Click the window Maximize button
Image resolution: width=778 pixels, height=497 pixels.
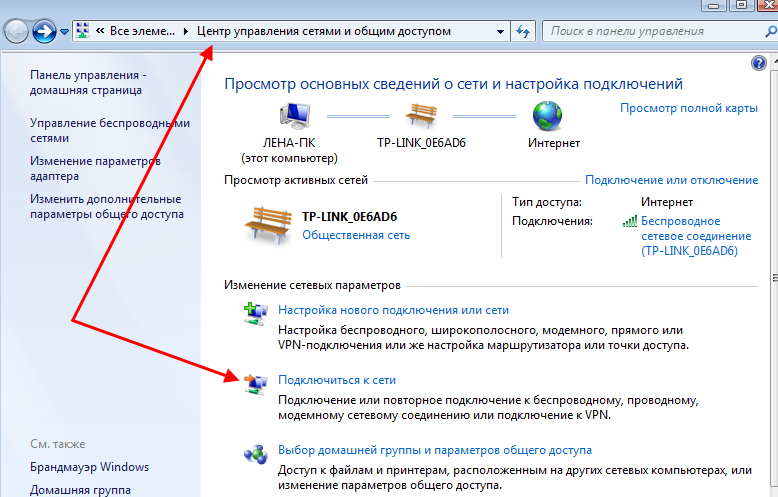(741, 5)
